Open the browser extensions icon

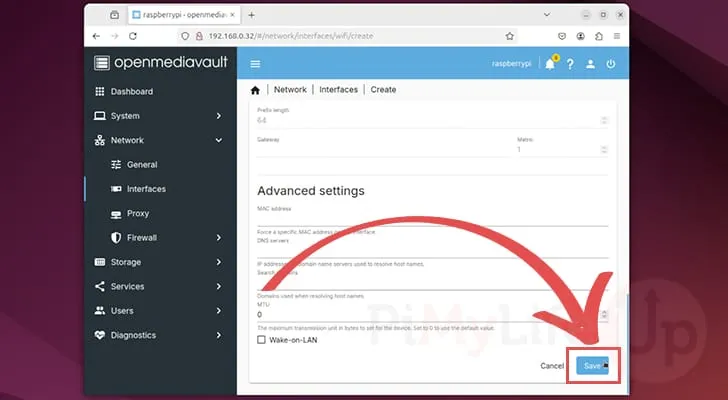pyautogui.click(x=599, y=36)
